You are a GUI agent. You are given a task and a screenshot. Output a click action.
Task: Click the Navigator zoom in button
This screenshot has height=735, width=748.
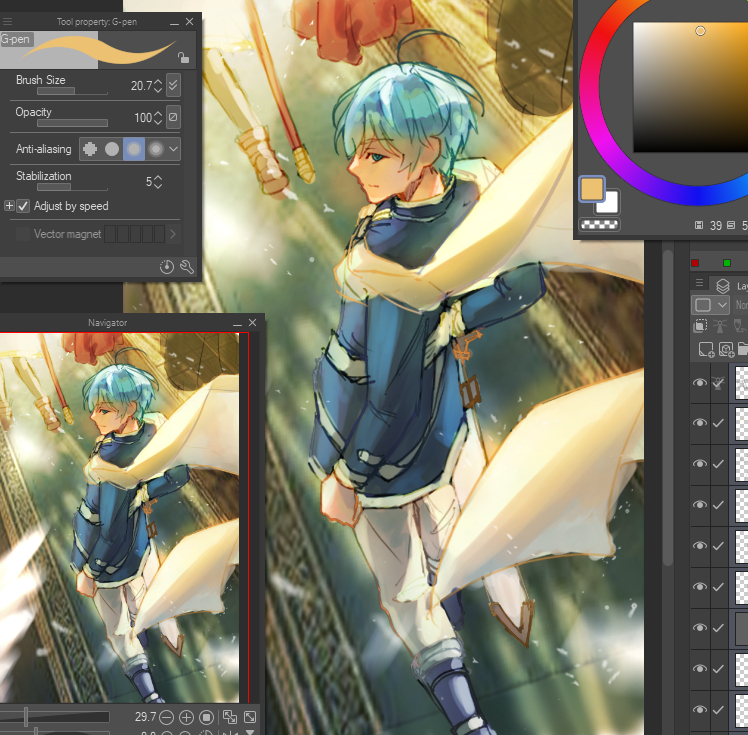point(186,717)
